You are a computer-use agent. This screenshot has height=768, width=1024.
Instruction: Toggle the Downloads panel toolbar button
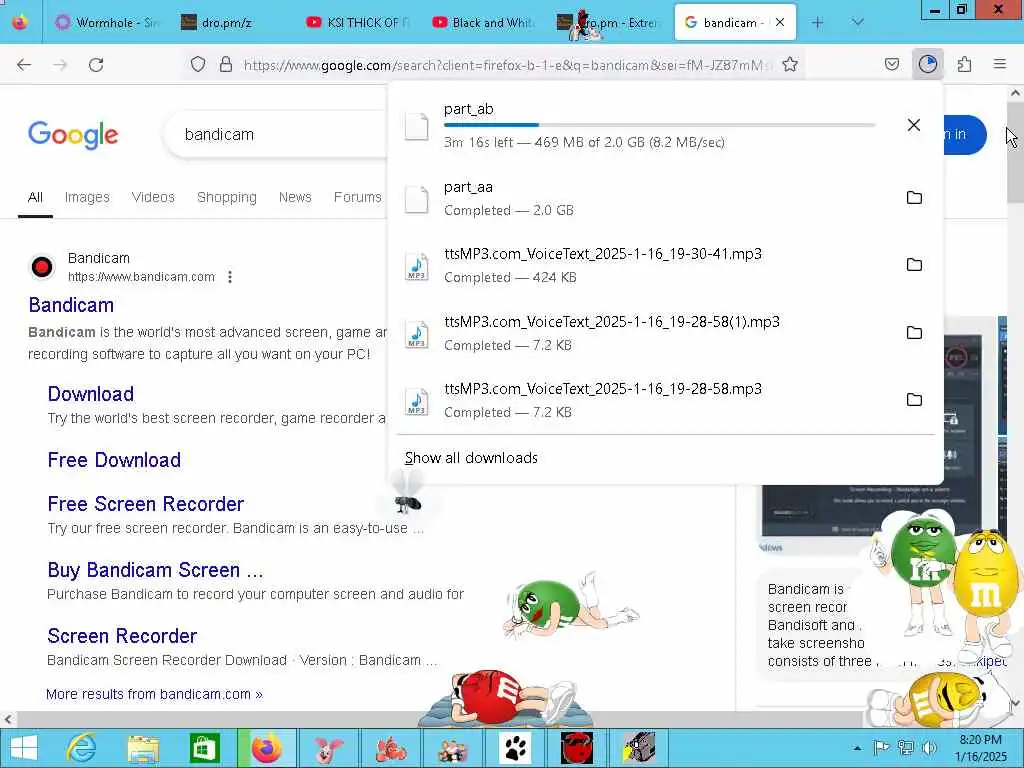point(928,64)
